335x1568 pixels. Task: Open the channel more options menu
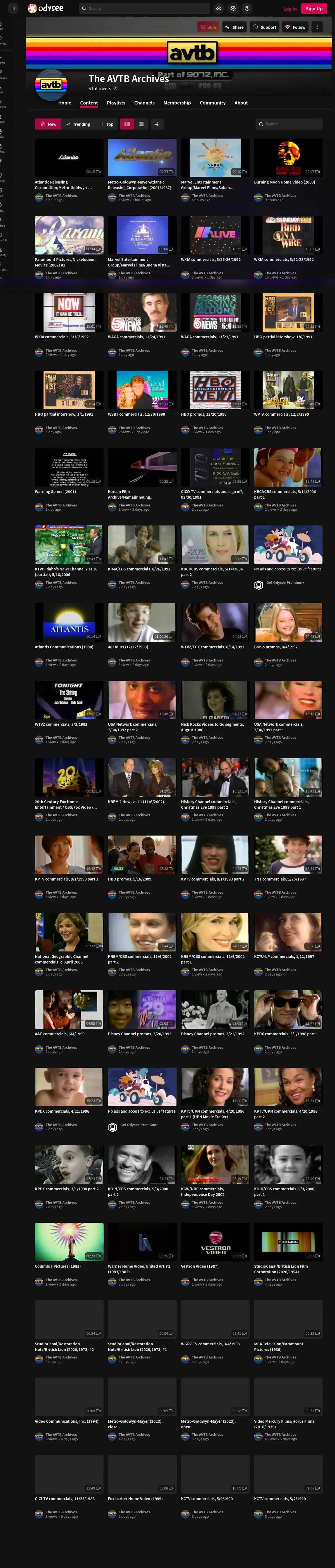[x=317, y=27]
